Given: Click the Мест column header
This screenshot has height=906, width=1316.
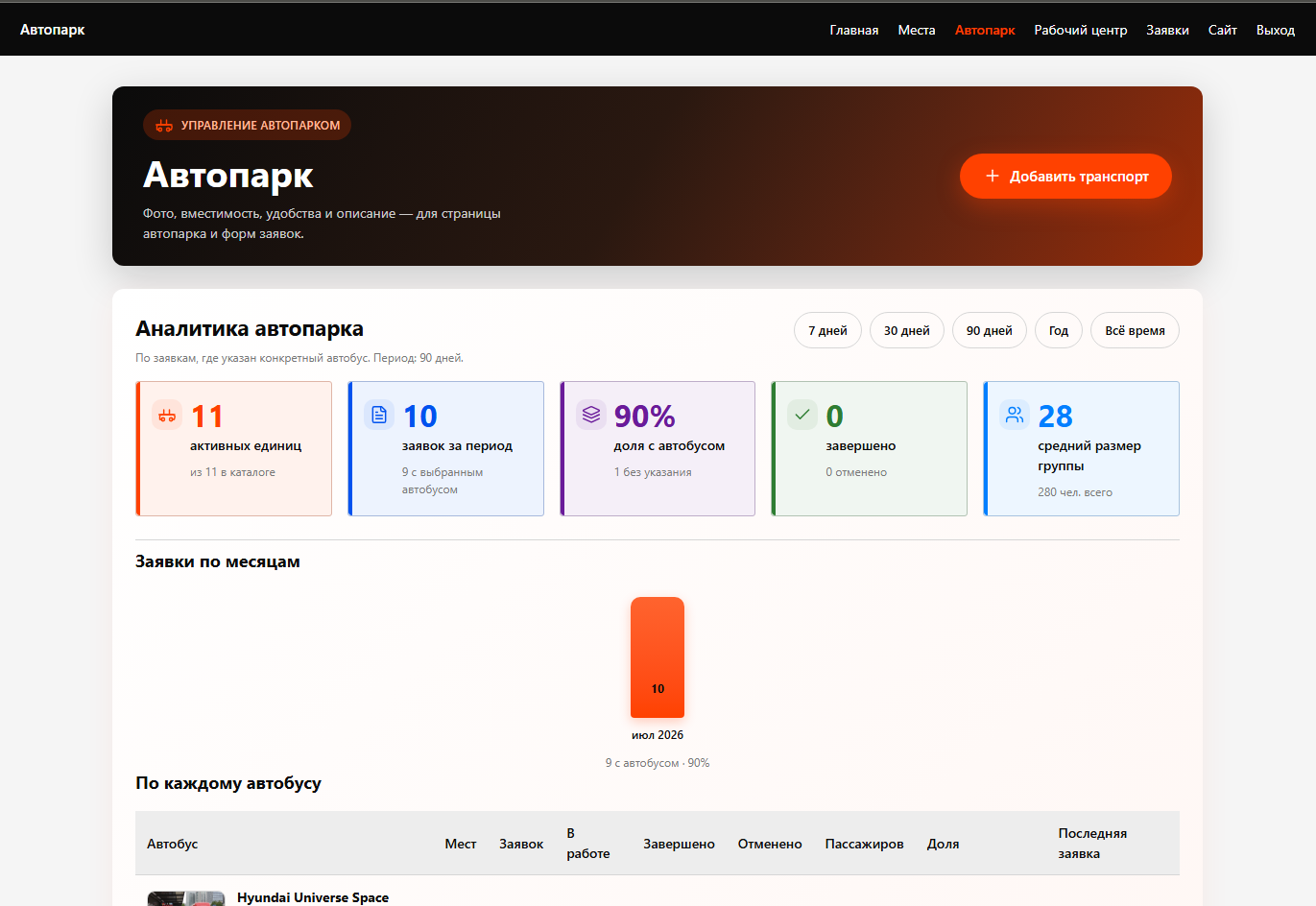Looking at the screenshot, I should coord(461,844).
